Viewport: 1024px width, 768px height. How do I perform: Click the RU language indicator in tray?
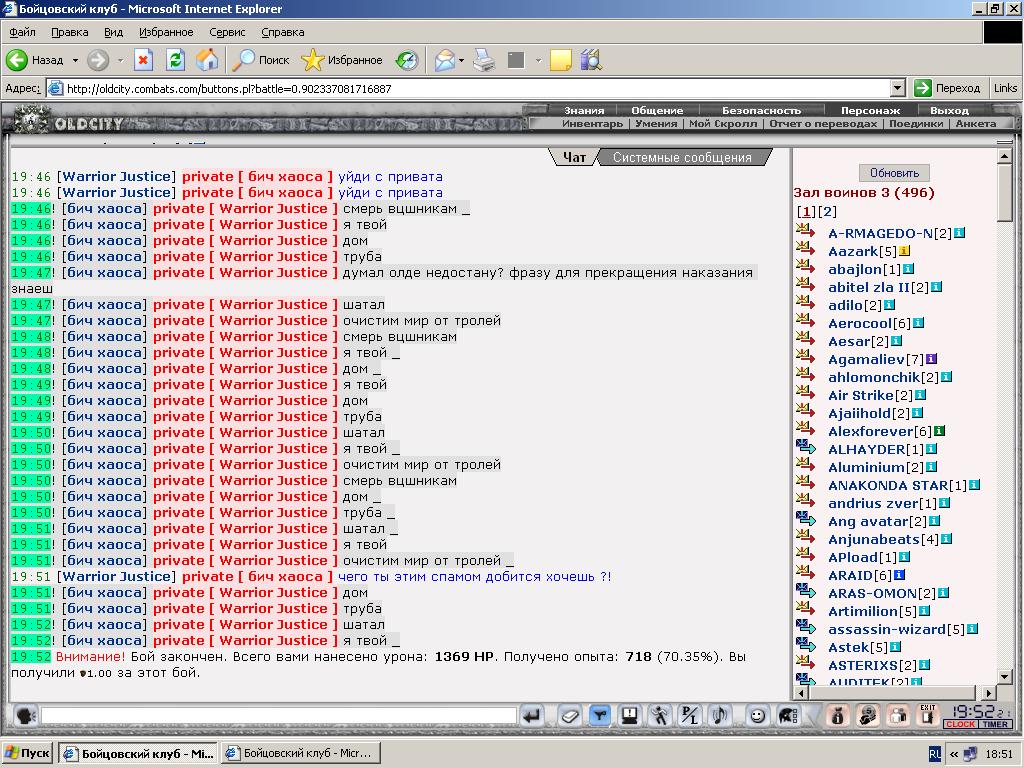(935, 754)
